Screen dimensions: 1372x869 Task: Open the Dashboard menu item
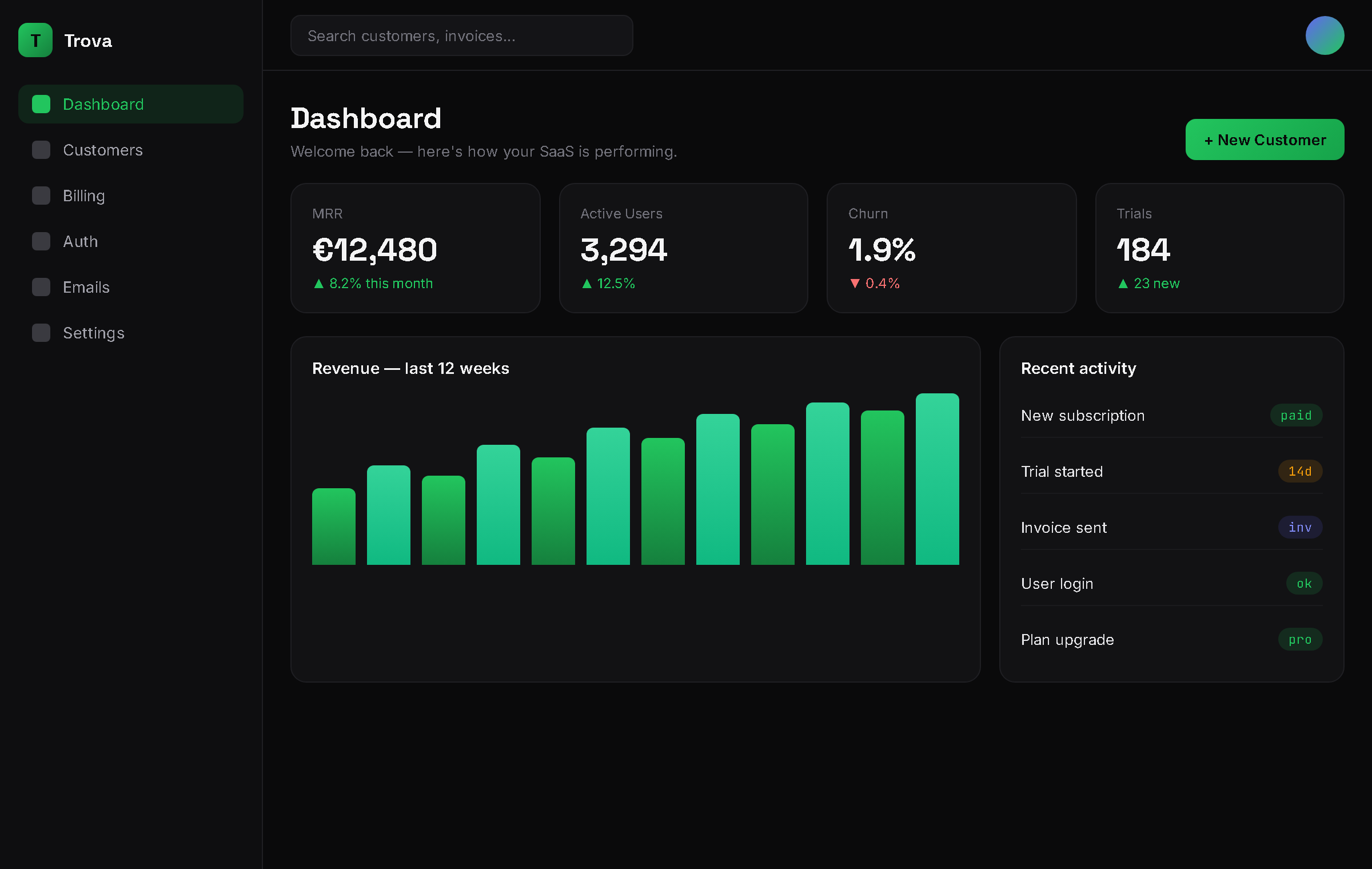131,104
